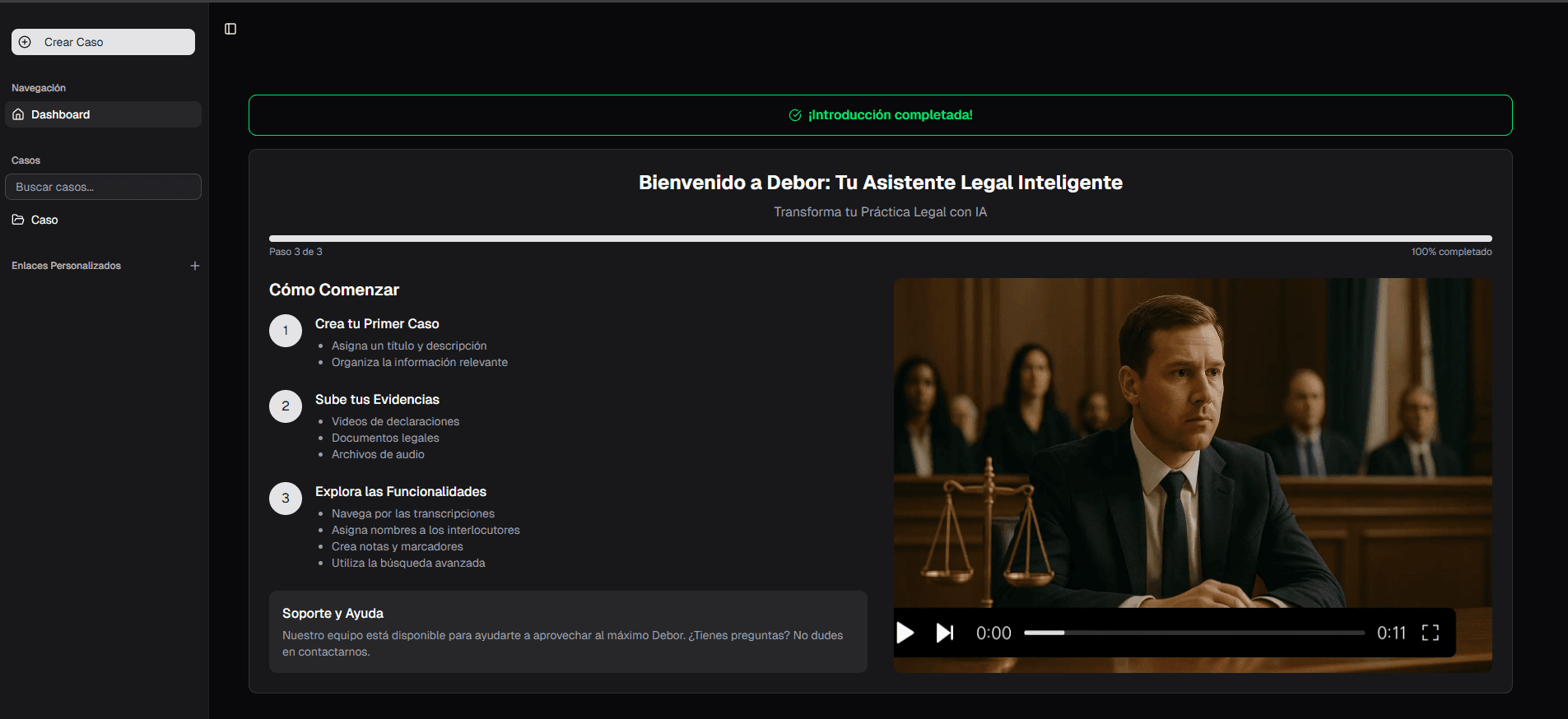Play the introduction video

pyautogui.click(x=905, y=633)
